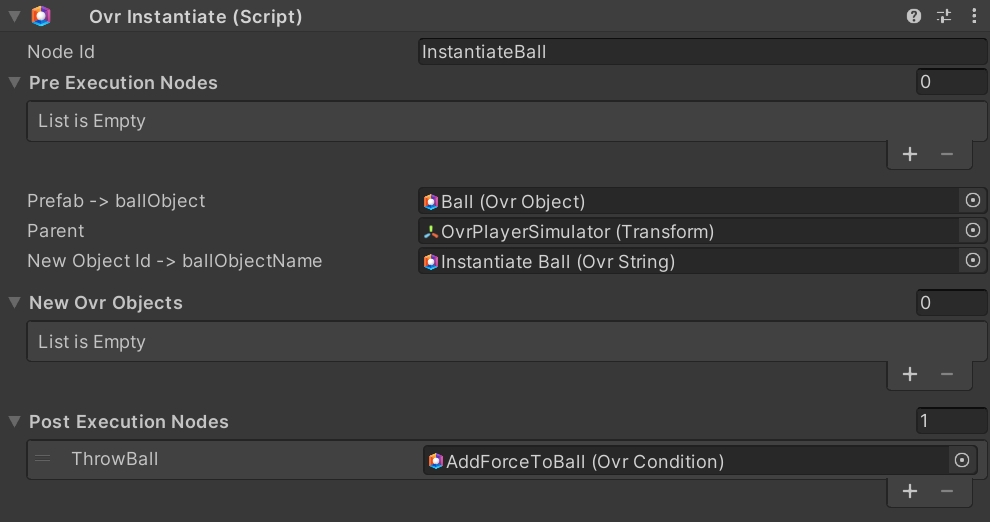Screen dimensions: 990x522
Task: Open object picker for New Object Id
Action: pyautogui.click(x=972, y=261)
